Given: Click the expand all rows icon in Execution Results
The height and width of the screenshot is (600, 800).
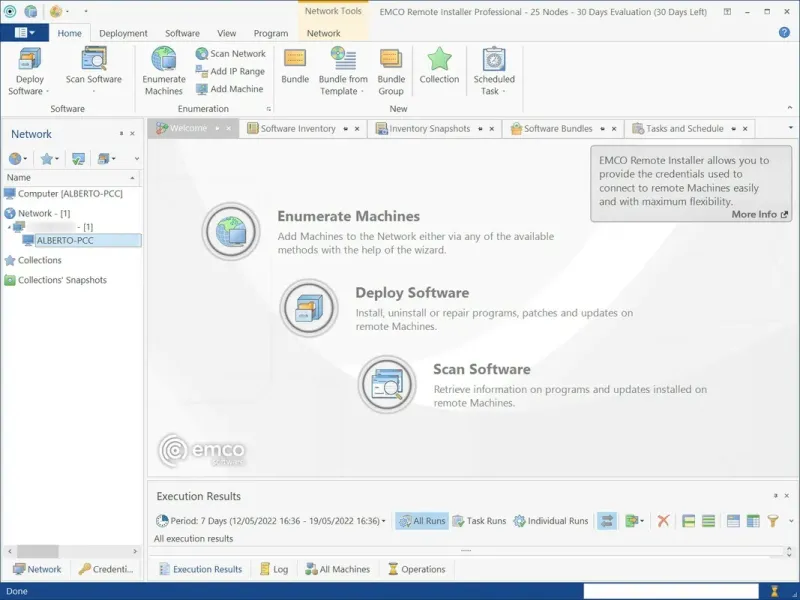Looking at the screenshot, I should pos(689,521).
